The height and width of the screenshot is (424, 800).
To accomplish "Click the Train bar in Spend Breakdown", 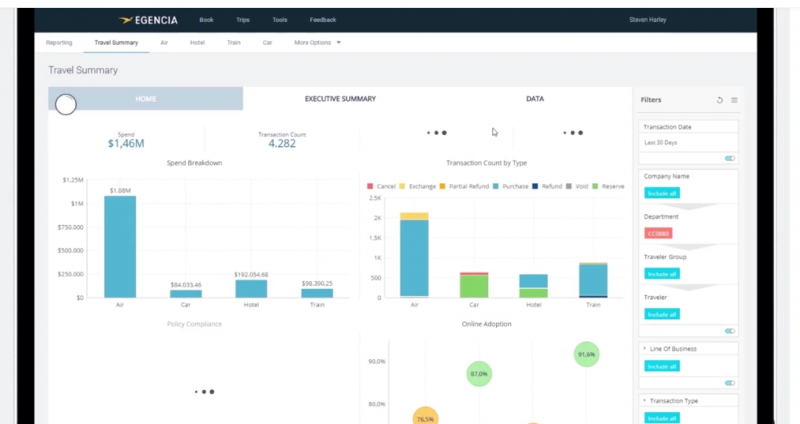I will tap(317, 293).
